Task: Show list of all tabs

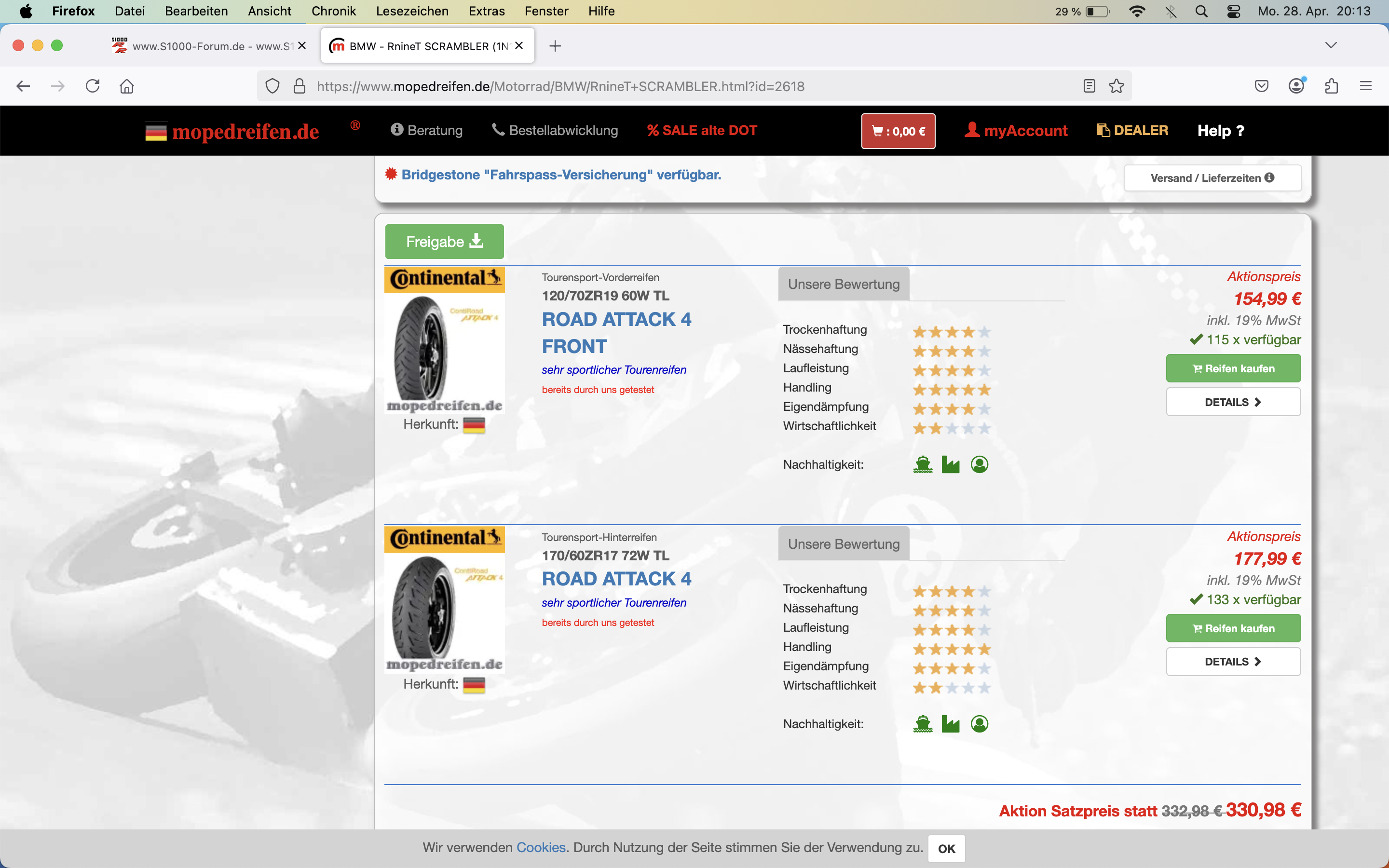Action: click(1331, 45)
